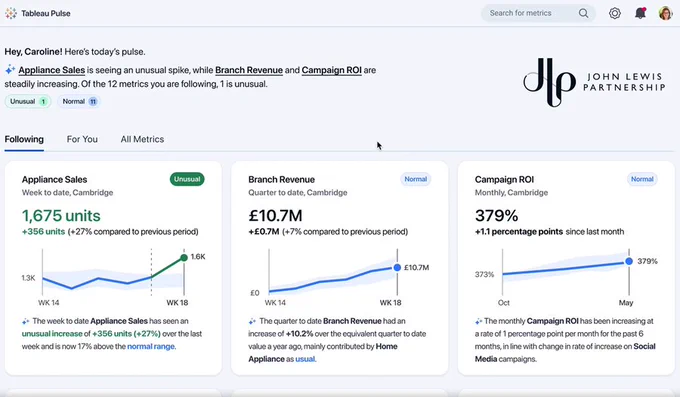680x397 pixels.
Task: Switch to the For You tab
Action: pyautogui.click(x=82, y=139)
